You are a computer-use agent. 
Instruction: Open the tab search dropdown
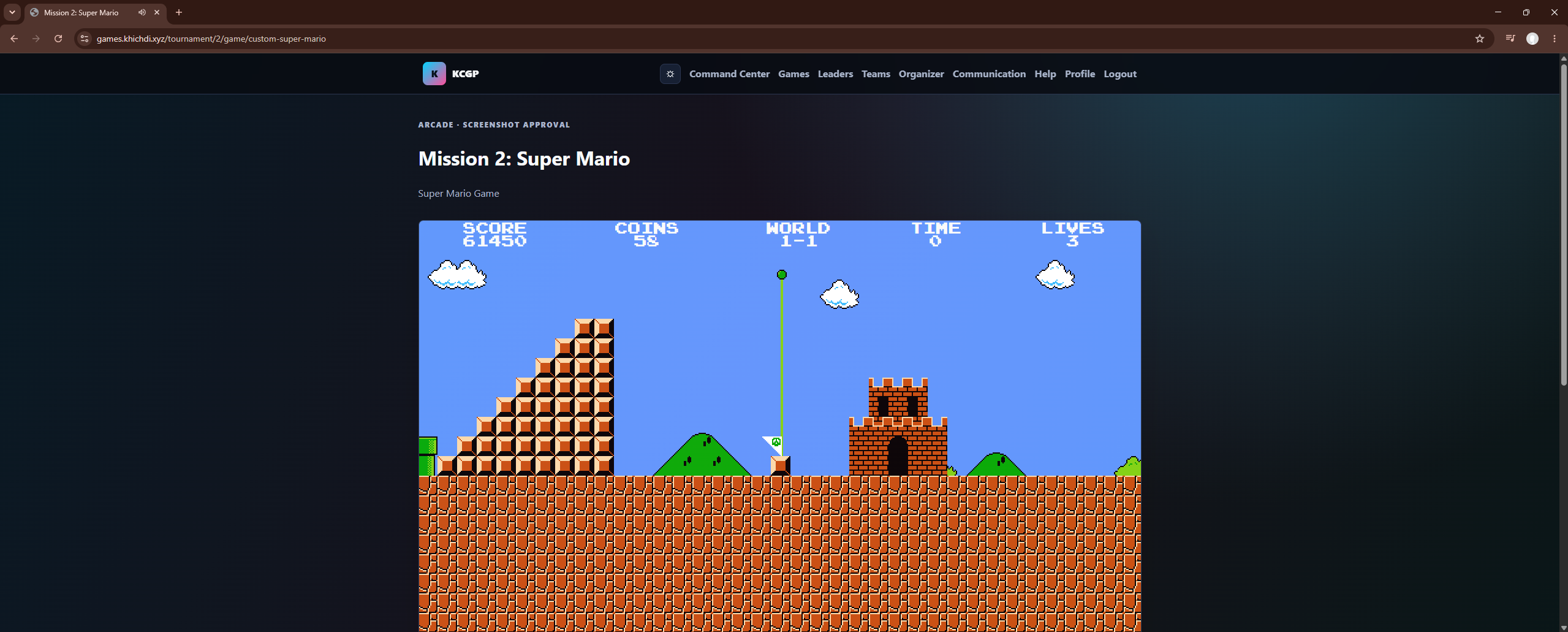tap(12, 12)
